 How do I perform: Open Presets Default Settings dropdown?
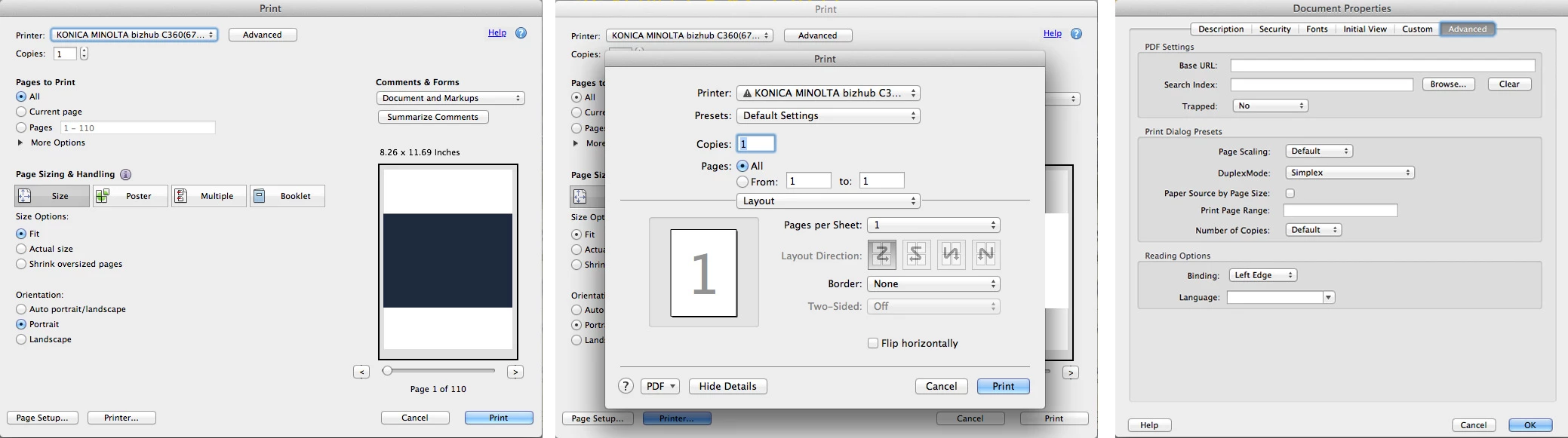click(828, 115)
